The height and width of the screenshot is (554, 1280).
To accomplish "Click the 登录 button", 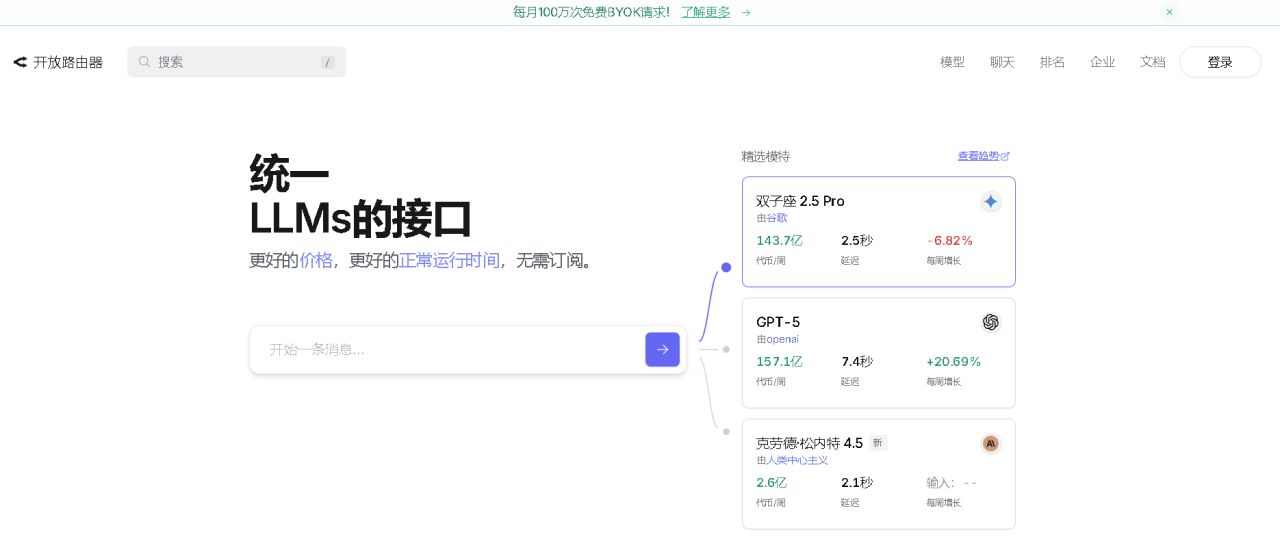I will pyautogui.click(x=1220, y=62).
